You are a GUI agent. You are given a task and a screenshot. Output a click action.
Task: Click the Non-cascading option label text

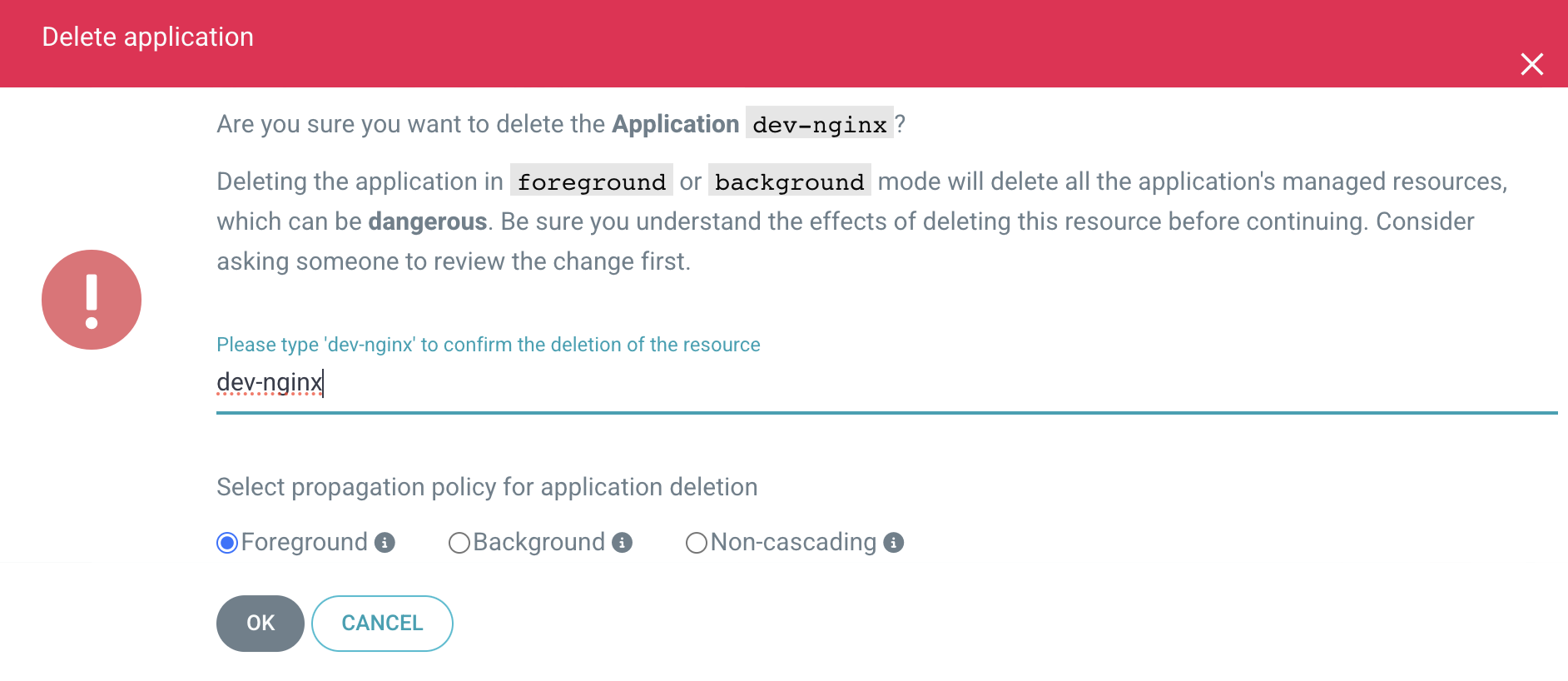793,542
